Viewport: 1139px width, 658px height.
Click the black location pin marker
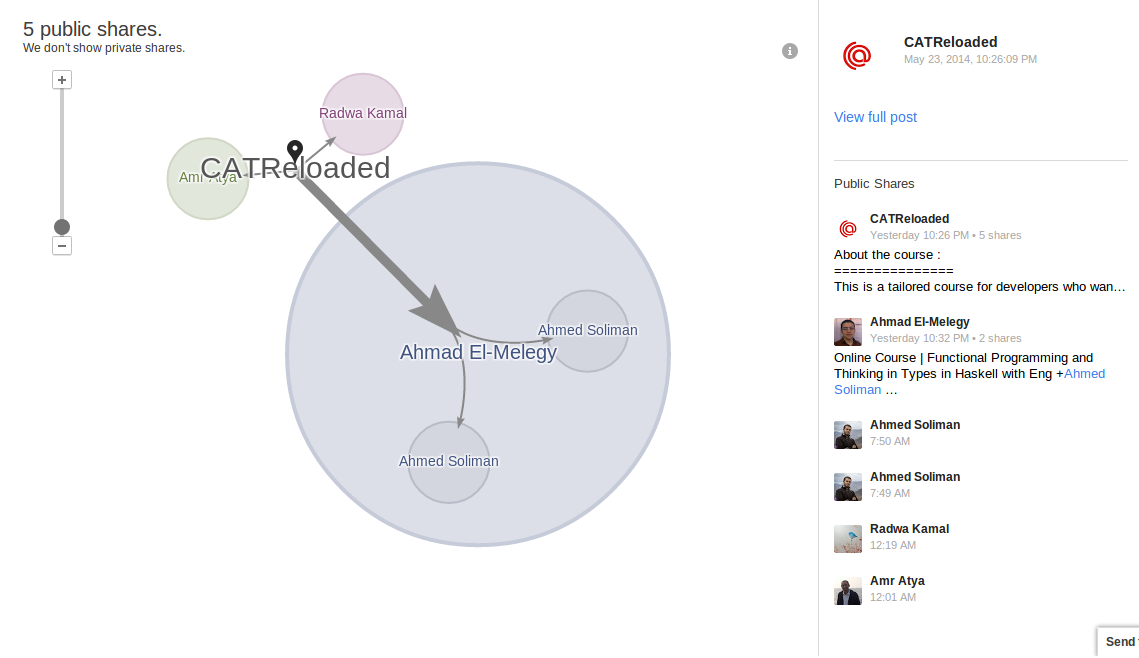[294, 152]
